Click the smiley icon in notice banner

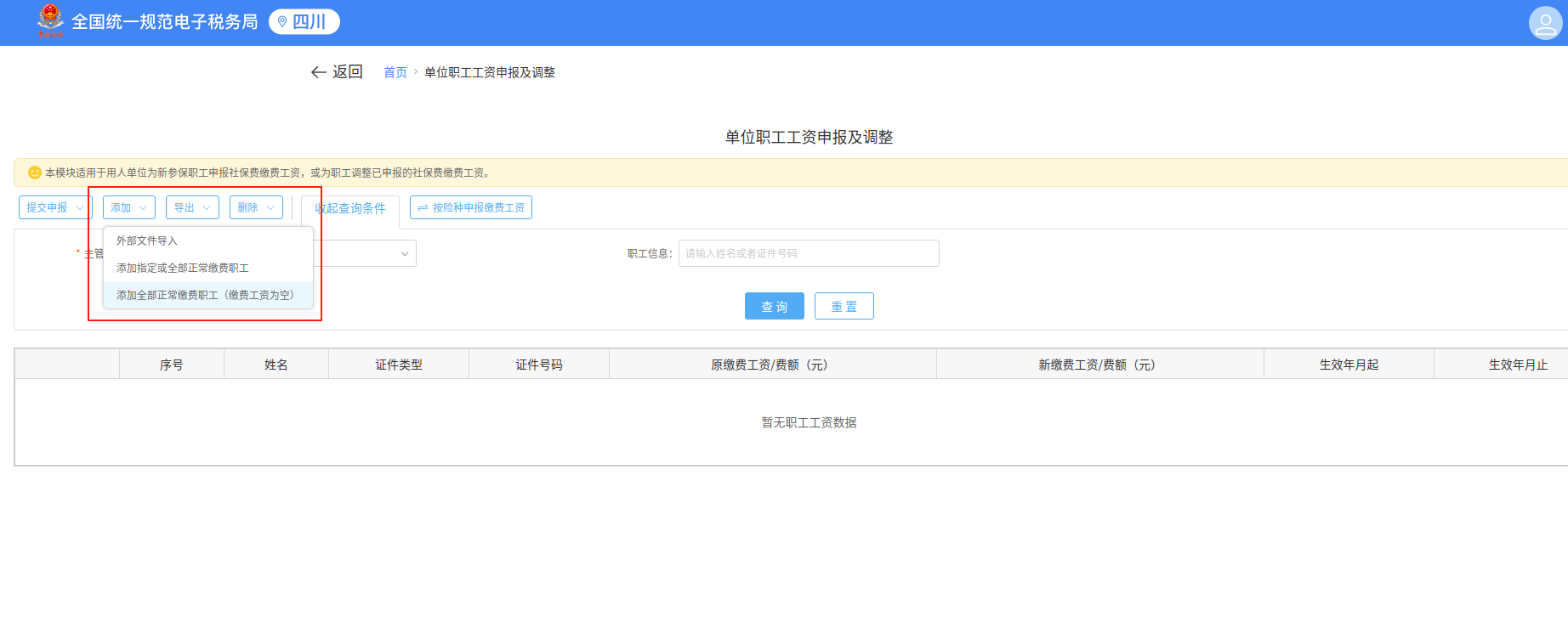(35, 173)
